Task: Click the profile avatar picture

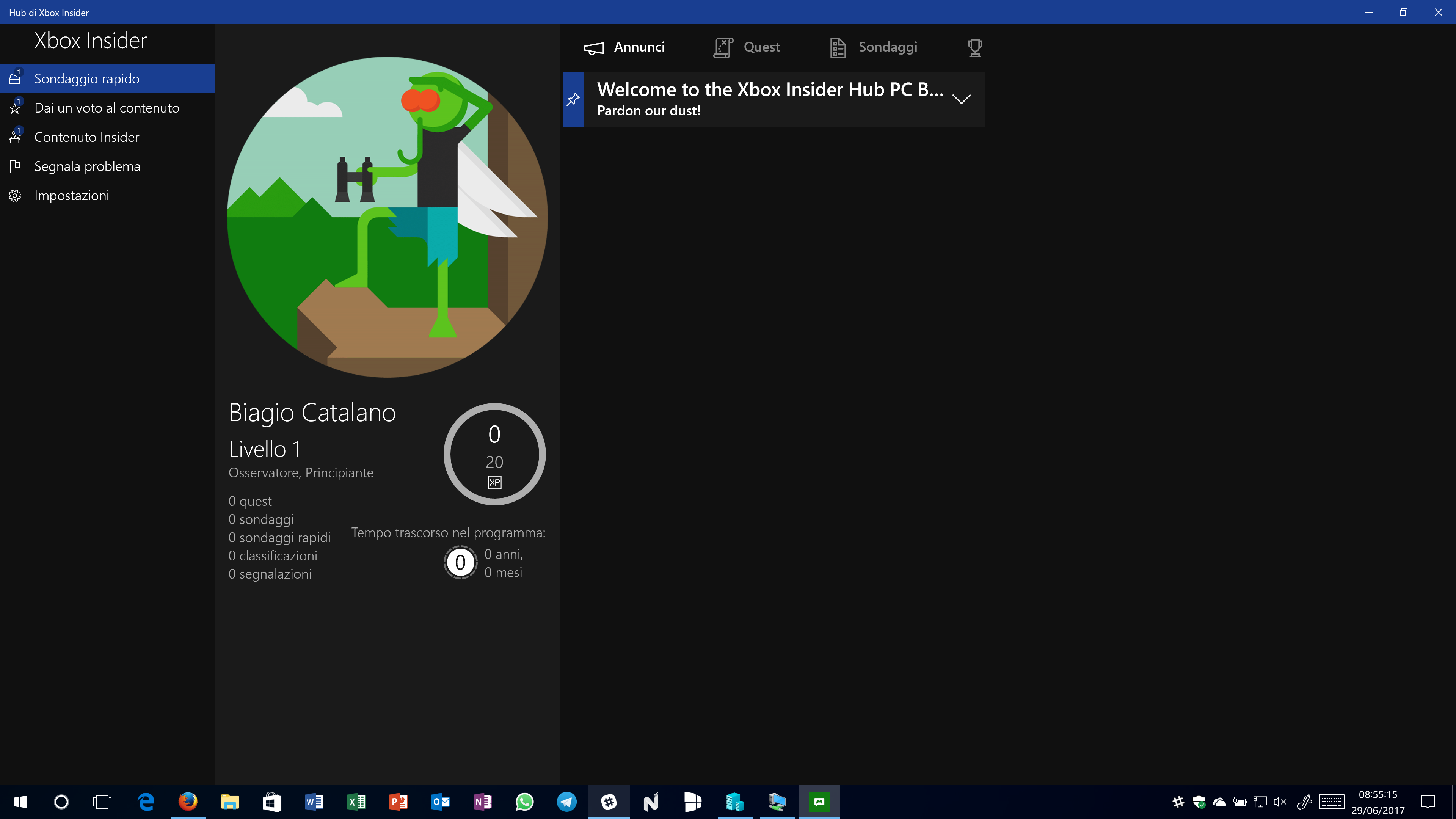Action: pyautogui.click(x=387, y=217)
